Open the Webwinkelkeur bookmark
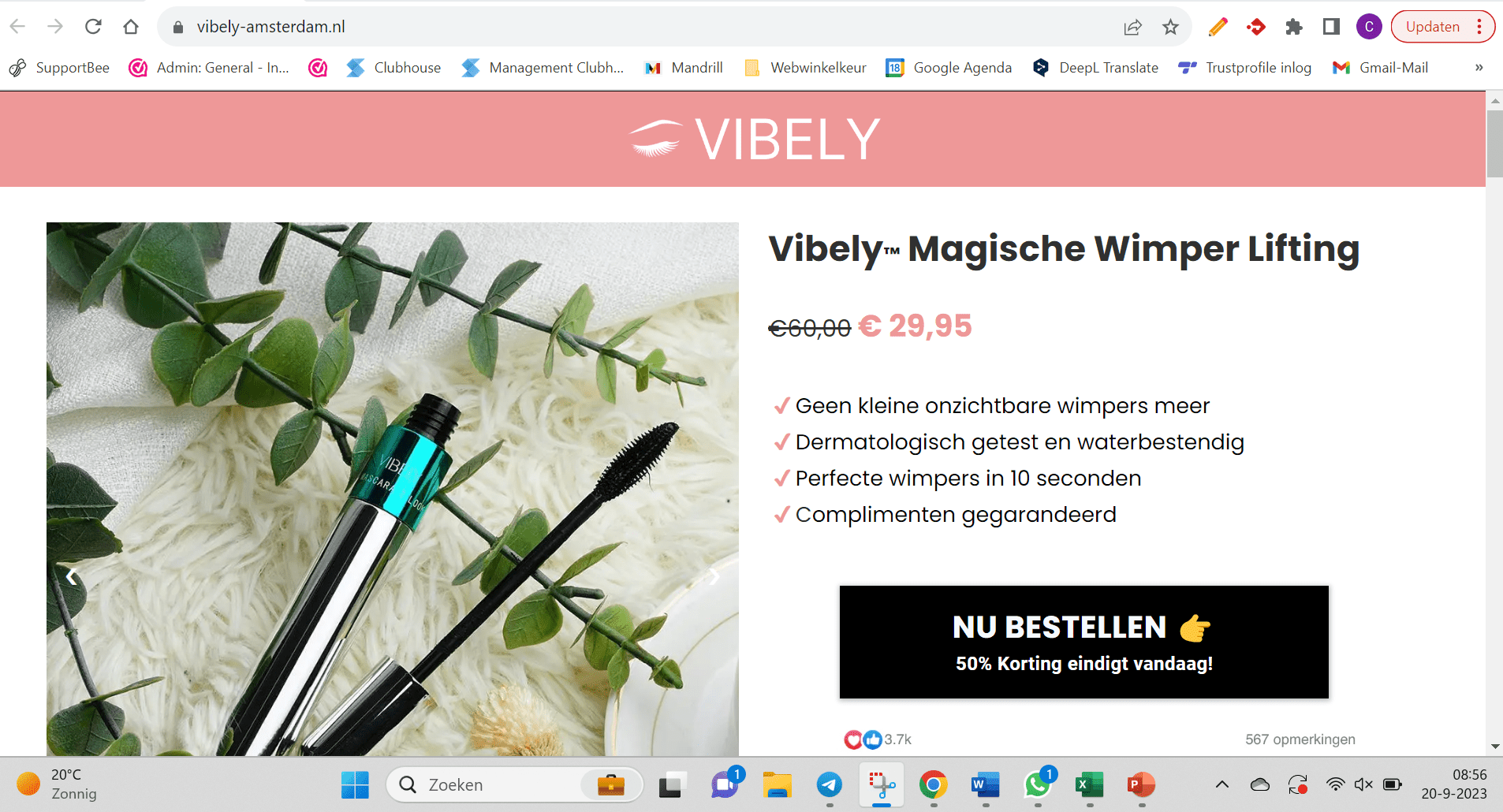Screen dimensions: 1503x812 click(805, 68)
